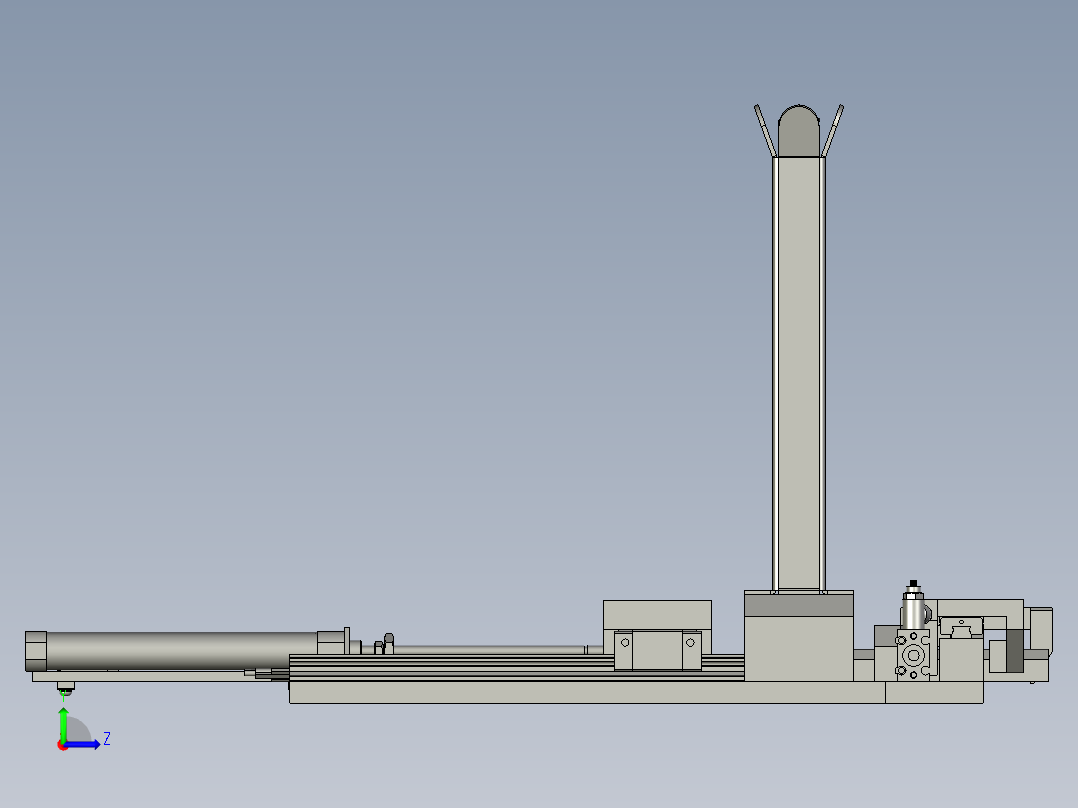
Task: Select the tall vertical column in the model
Action: pyautogui.click(x=799, y=373)
